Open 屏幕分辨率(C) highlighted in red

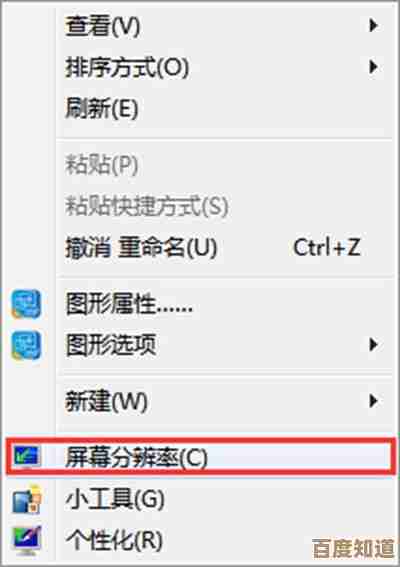point(200,457)
